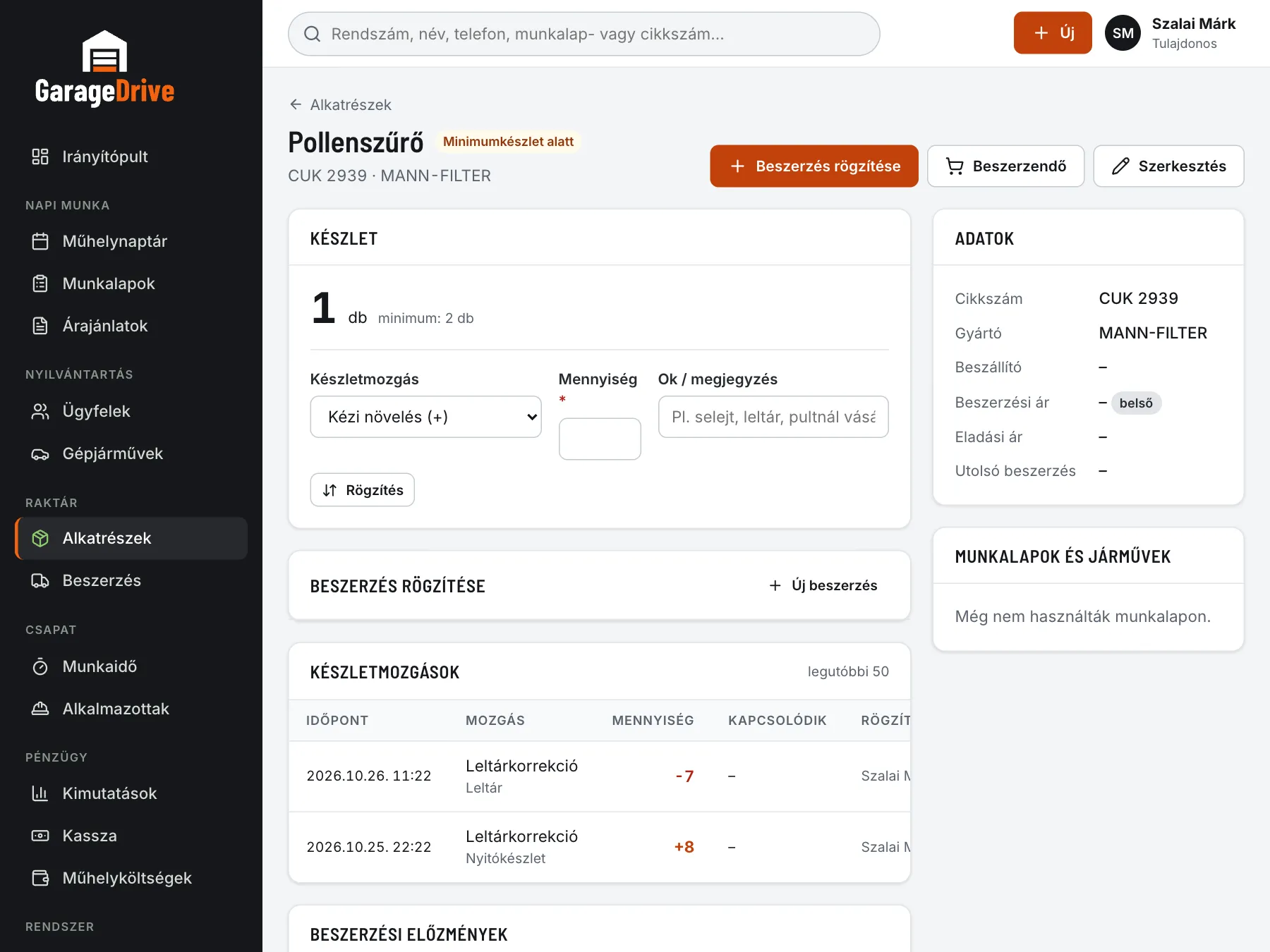The height and width of the screenshot is (952, 1270).
Task: Click the SM user avatar
Action: tap(1123, 33)
